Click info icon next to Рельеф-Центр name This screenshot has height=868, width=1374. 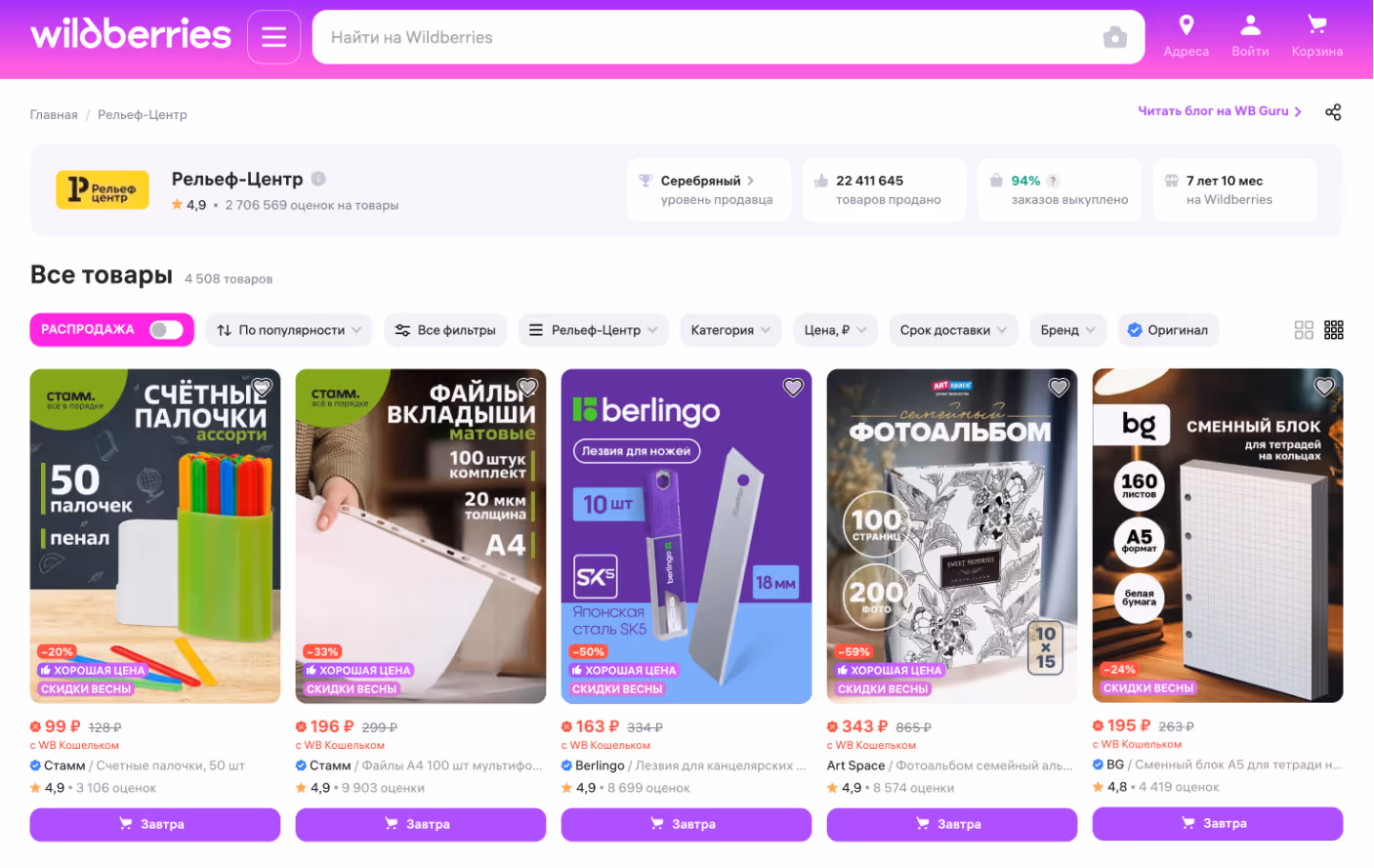(318, 179)
